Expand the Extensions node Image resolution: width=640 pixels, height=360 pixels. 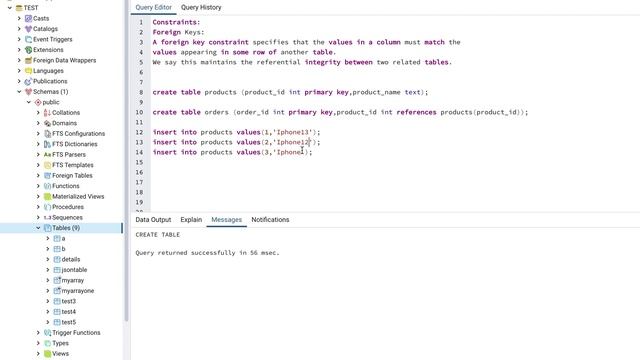pyautogui.click(x=19, y=50)
